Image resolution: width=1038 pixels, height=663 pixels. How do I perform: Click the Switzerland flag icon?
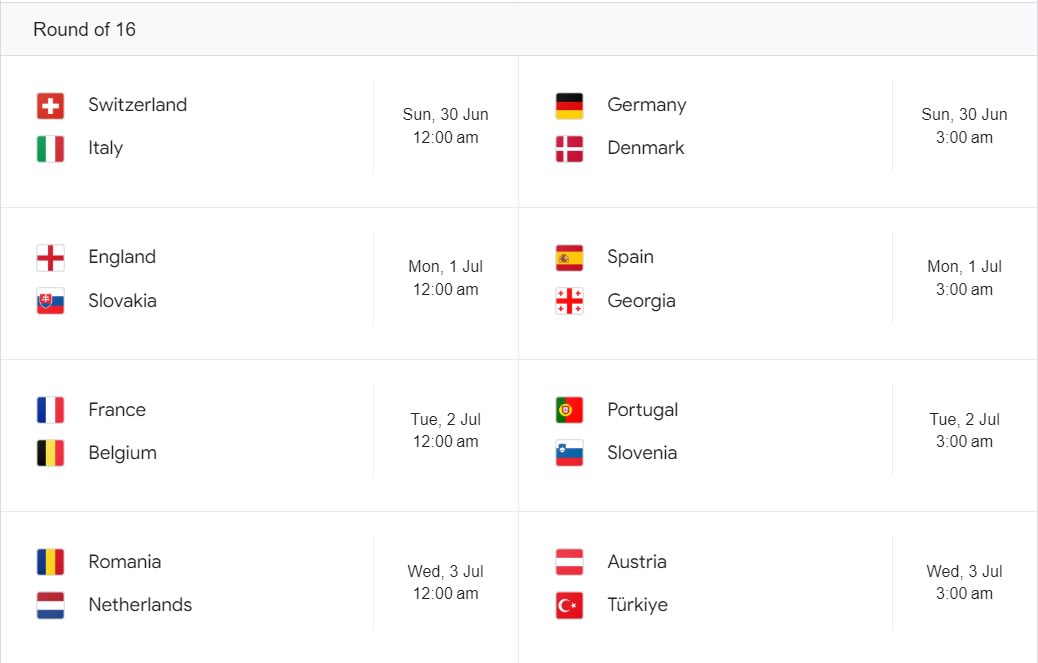point(50,105)
